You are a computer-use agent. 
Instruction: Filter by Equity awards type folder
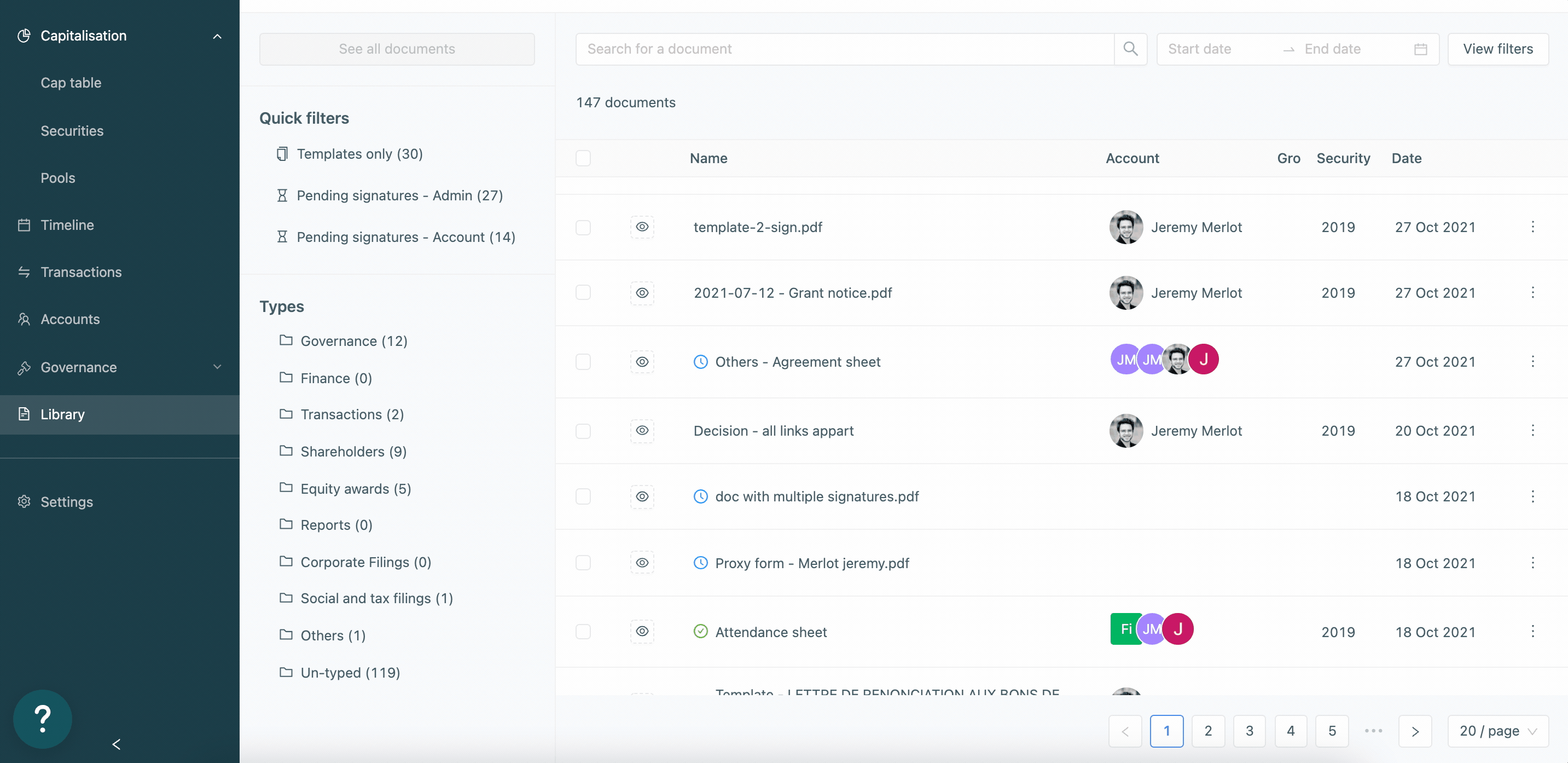pyautogui.click(x=356, y=489)
